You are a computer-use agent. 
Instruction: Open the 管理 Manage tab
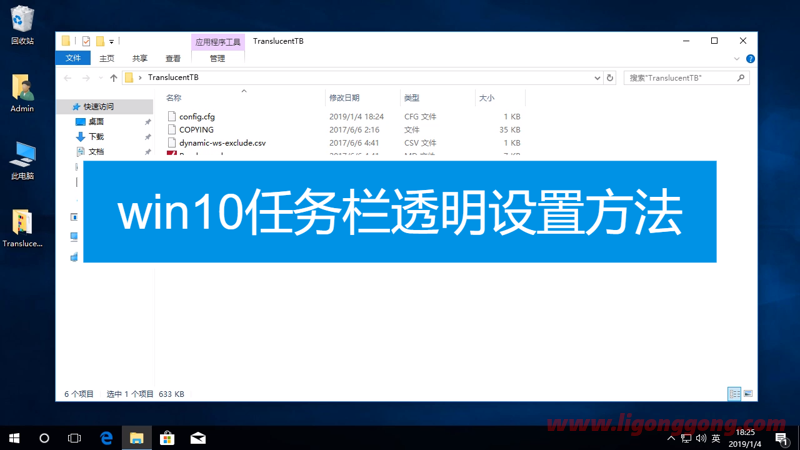coord(217,58)
